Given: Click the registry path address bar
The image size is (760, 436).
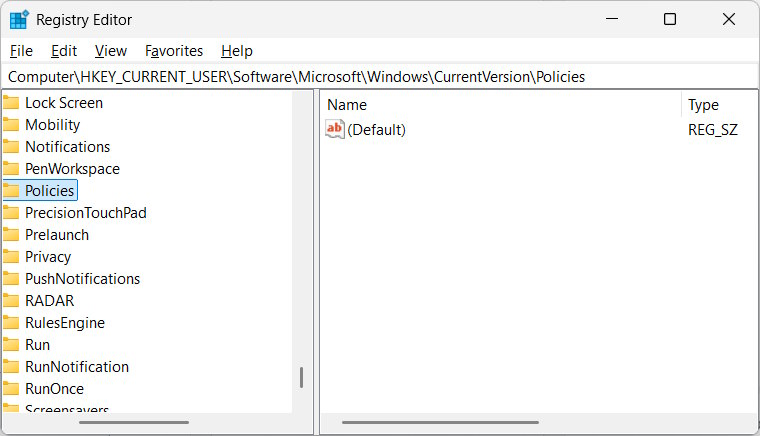Looking at the screenshot, I should coord(380,76).
